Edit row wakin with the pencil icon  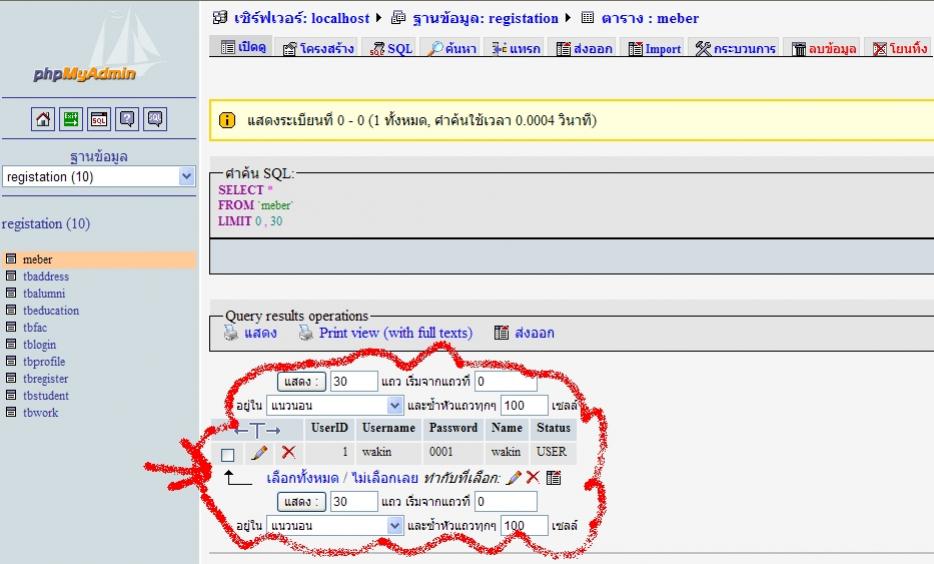point(259,453)
